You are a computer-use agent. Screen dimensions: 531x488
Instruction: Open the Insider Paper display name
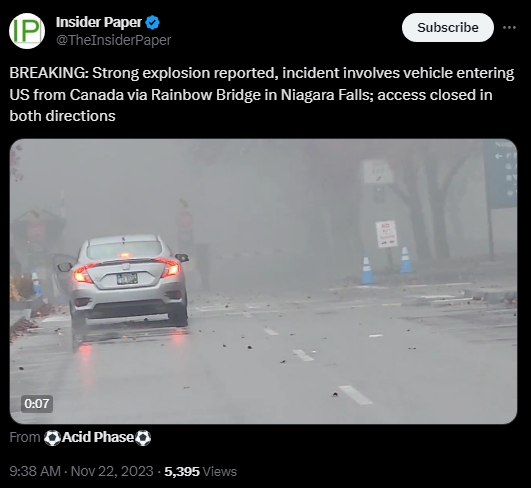(x=99, y=22)
